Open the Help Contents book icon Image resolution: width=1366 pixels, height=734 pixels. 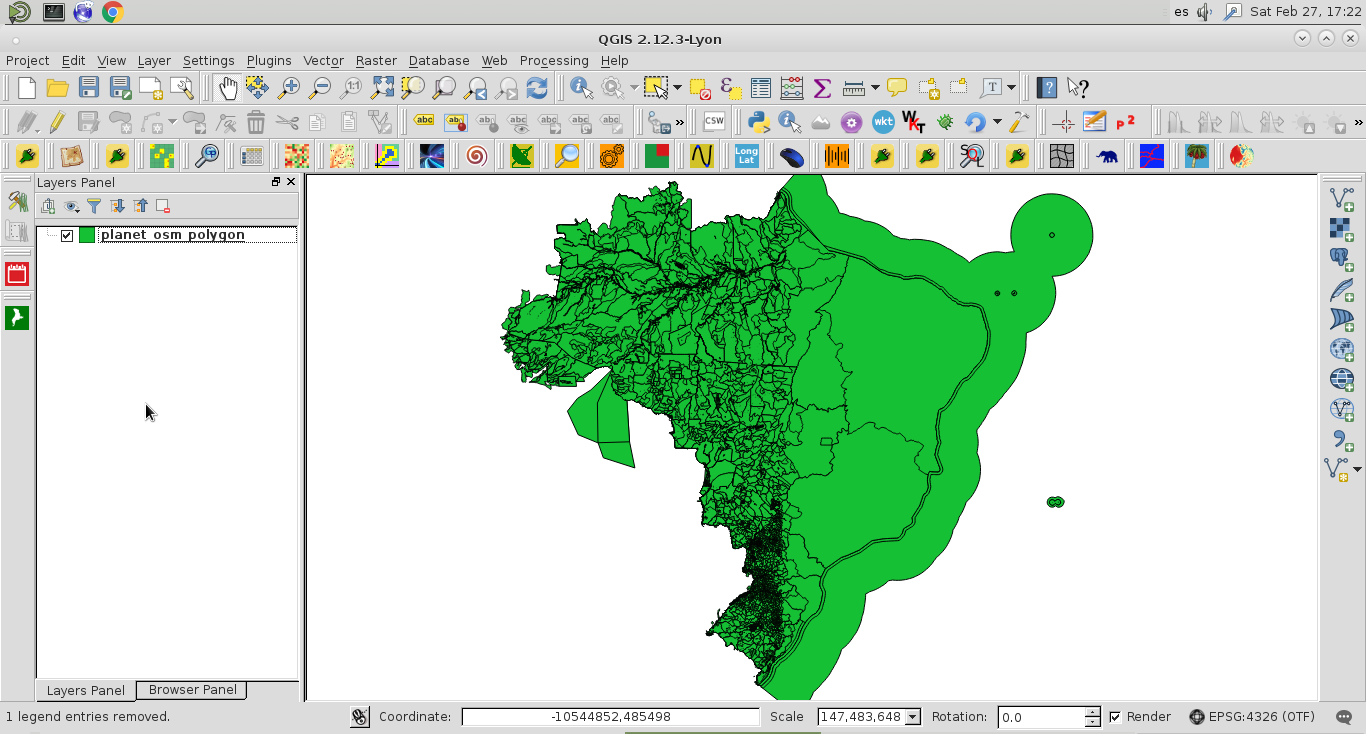(1047, 88)
